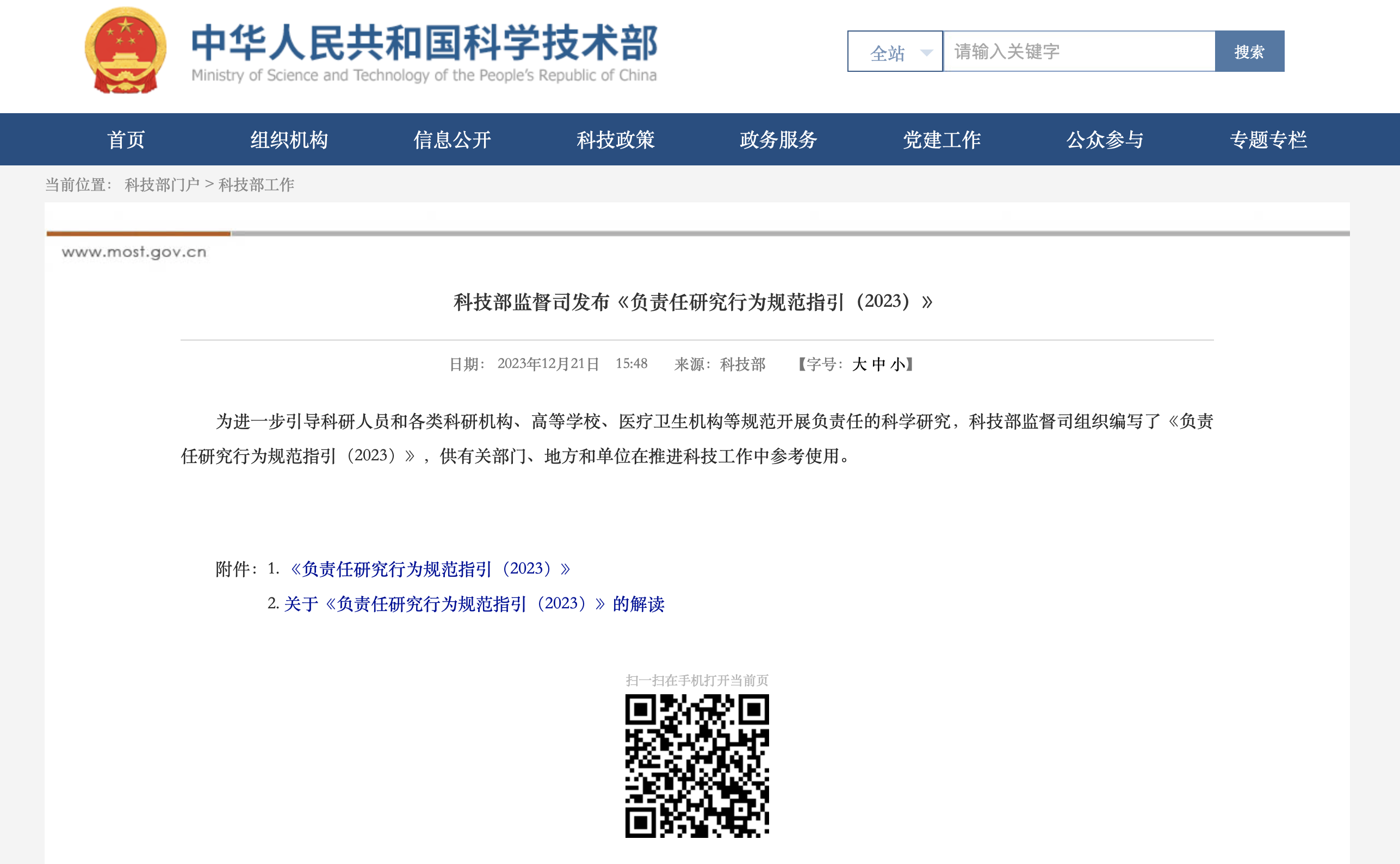Set font size to 中
1400x864 pixels.
[878, 364]
